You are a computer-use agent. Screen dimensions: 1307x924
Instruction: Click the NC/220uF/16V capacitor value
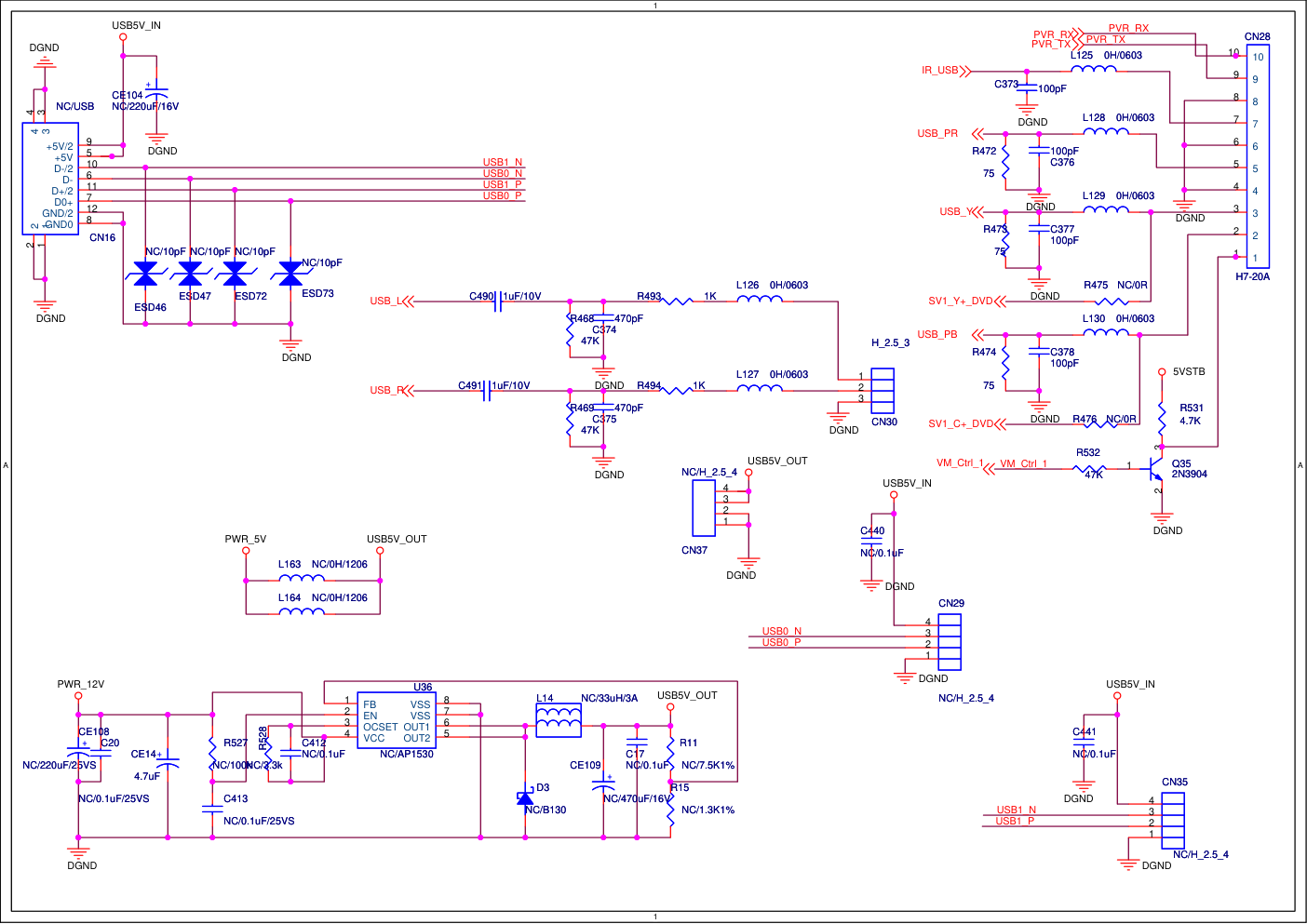145,106
